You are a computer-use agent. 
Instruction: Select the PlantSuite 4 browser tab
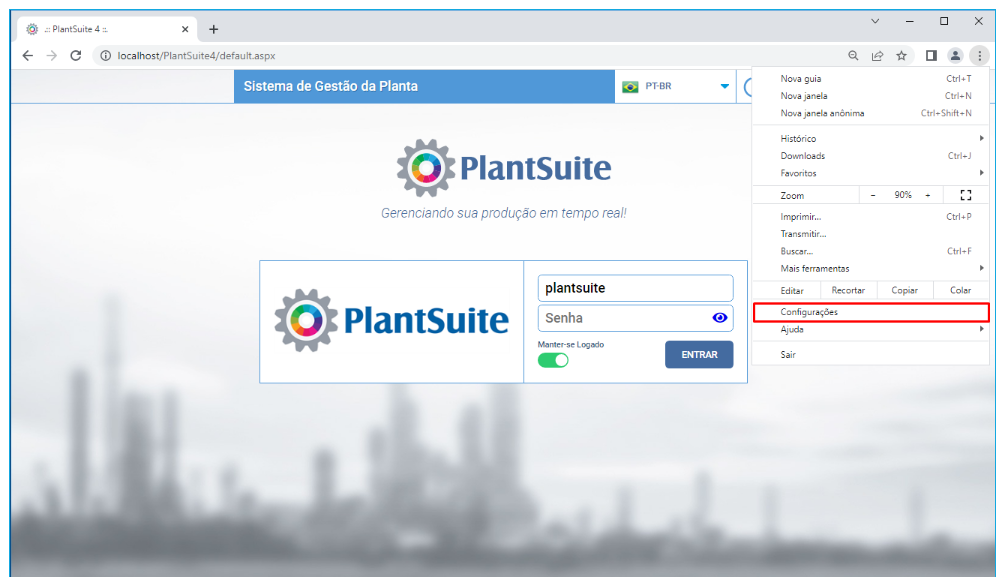click(107, 29)
